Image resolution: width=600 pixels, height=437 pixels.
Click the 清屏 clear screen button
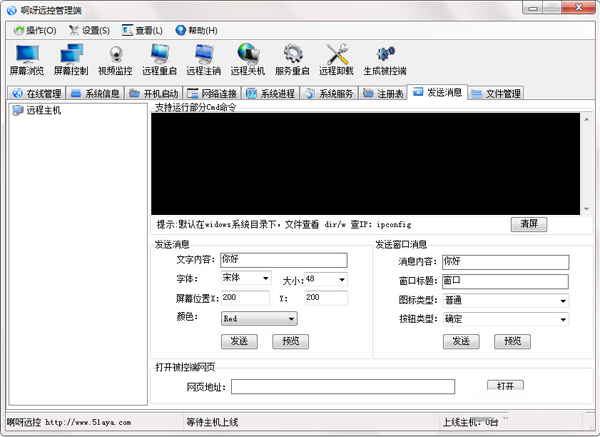click(529, 224)
